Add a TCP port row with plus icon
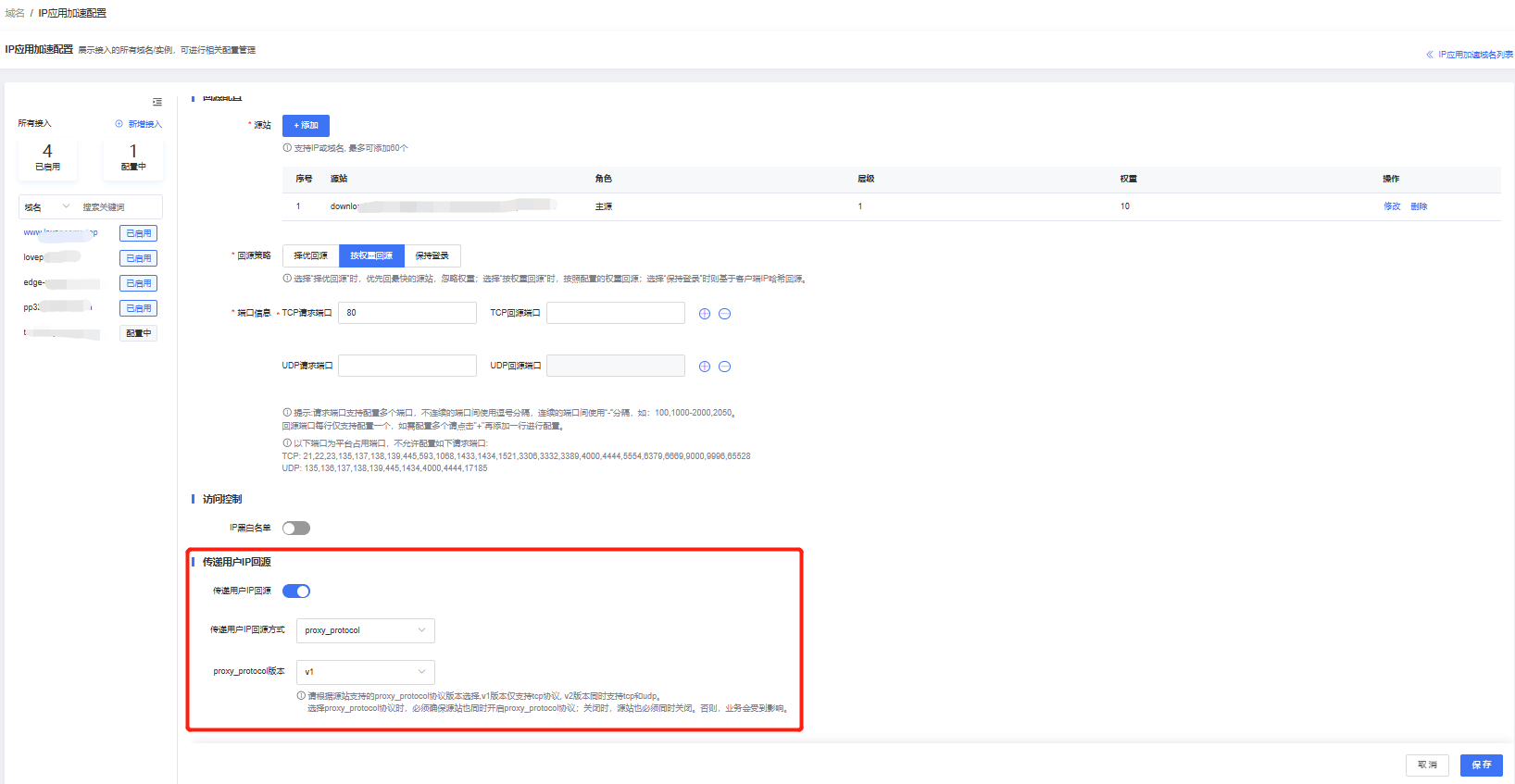Screen dimensions: 1515x784 tap(705, 314)
